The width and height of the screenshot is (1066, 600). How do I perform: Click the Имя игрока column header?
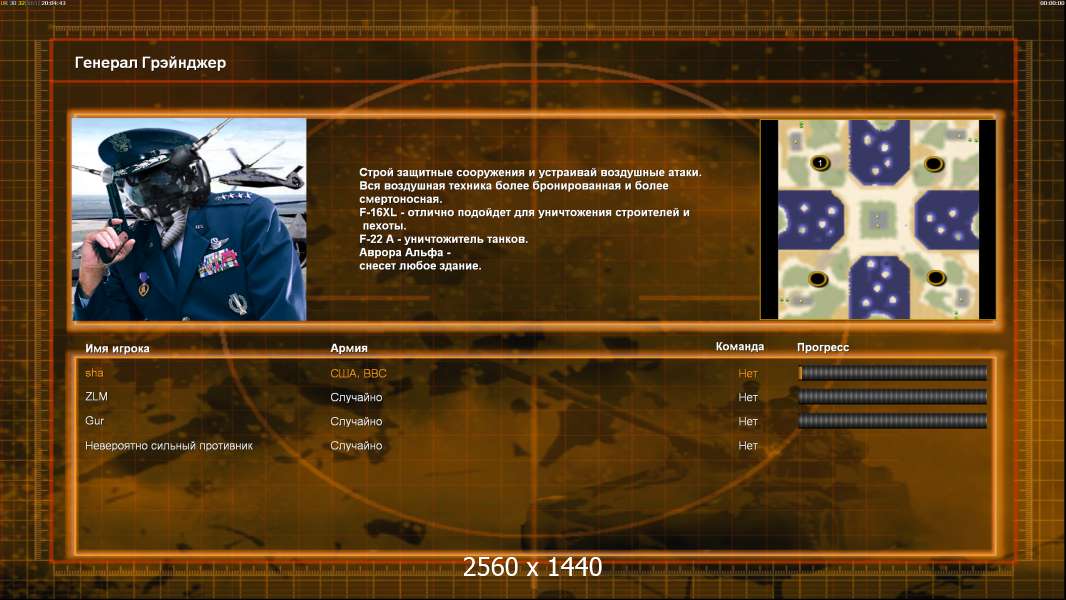[x=117, y=349]
